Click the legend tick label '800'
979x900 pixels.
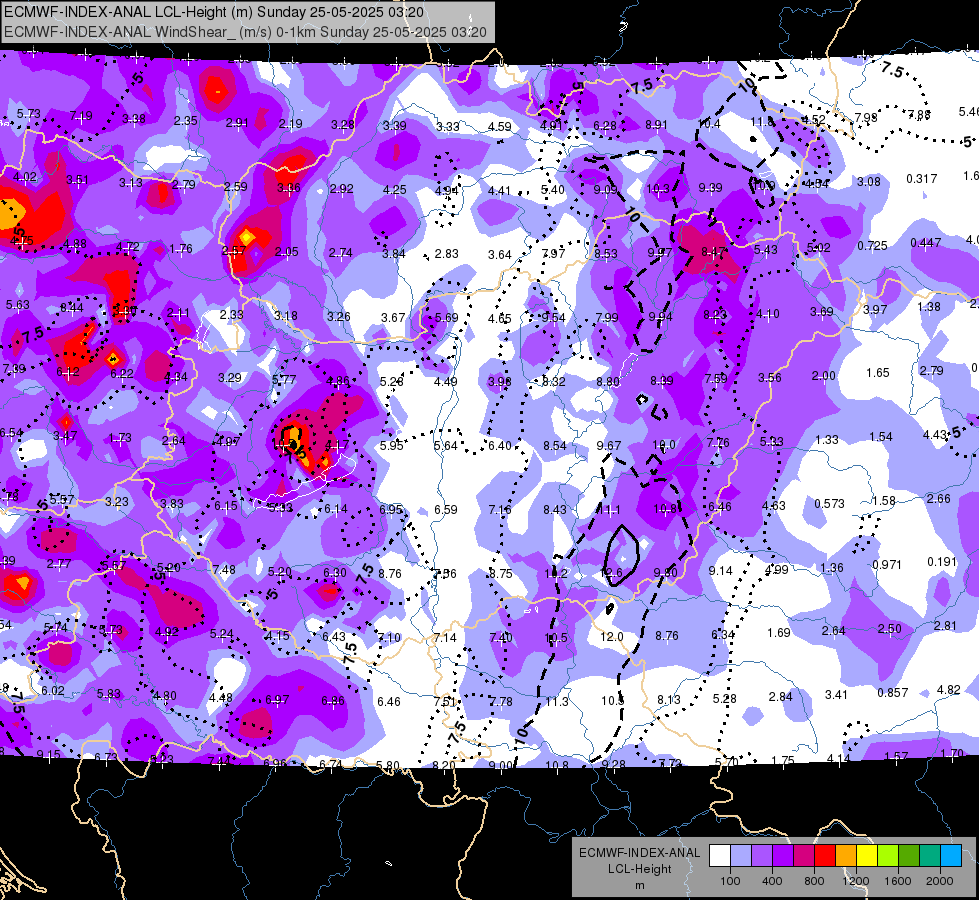tap(814, 881)
